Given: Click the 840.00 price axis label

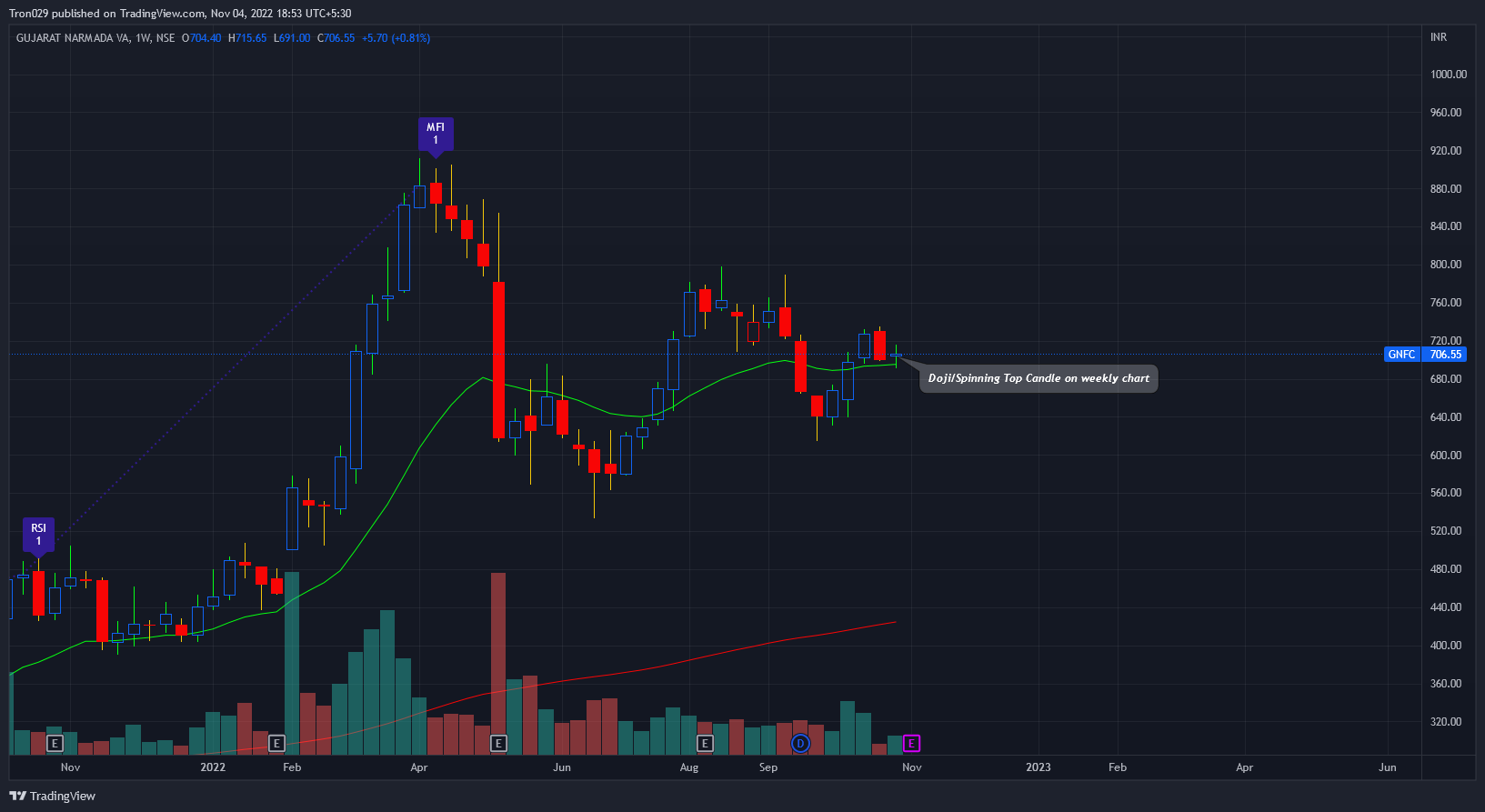Looking at the screenshot, I should click(1446, 226).
